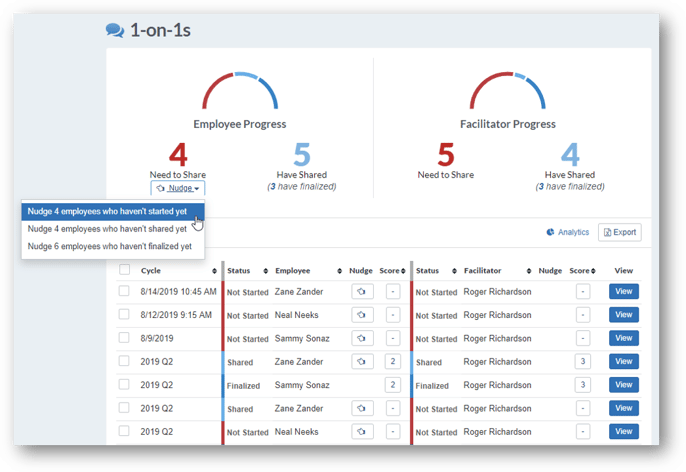The image size is (686, 472).
Task: Nudge Zane Zander in Shared row with dash score
Action: (x=362, y=408)
